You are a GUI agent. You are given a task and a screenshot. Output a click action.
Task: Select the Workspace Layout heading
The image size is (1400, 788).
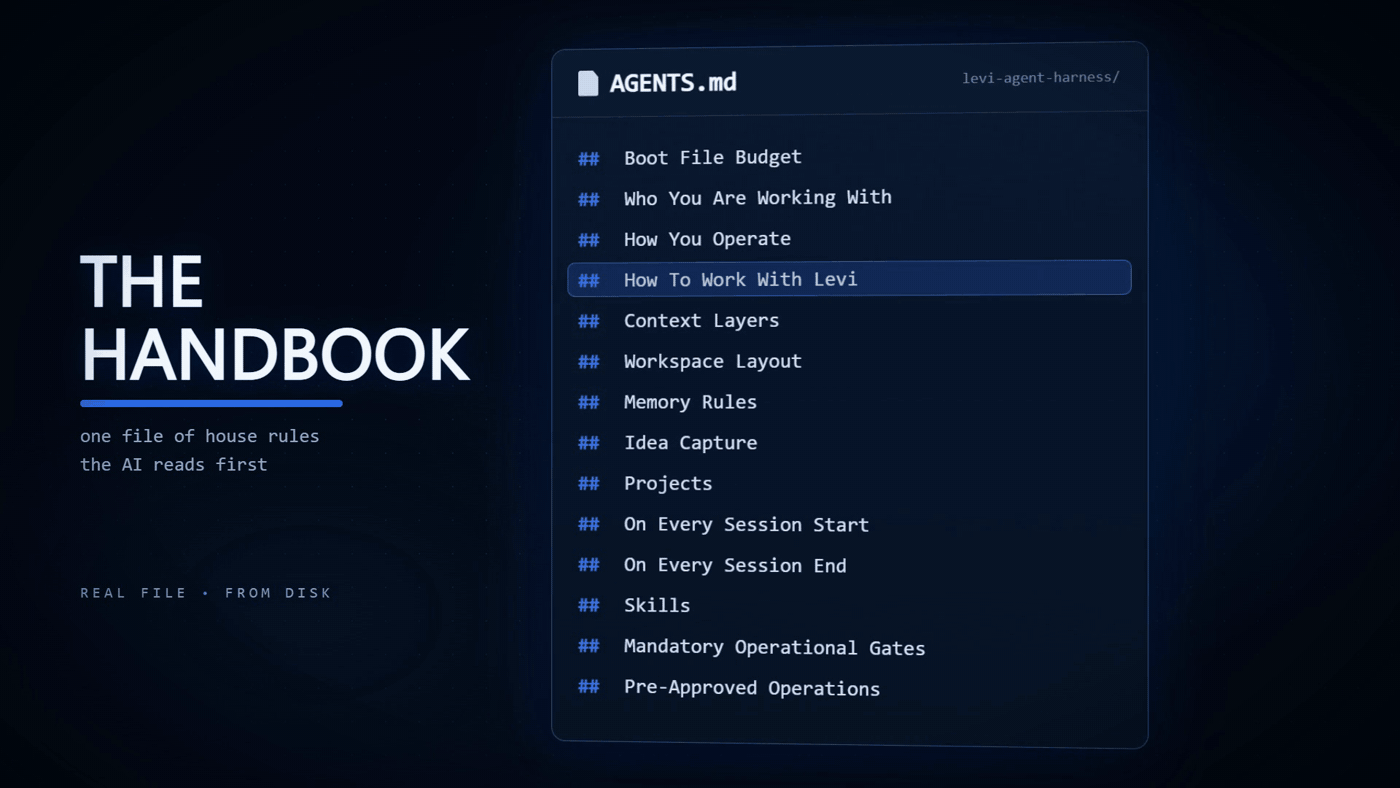point(713,361)
